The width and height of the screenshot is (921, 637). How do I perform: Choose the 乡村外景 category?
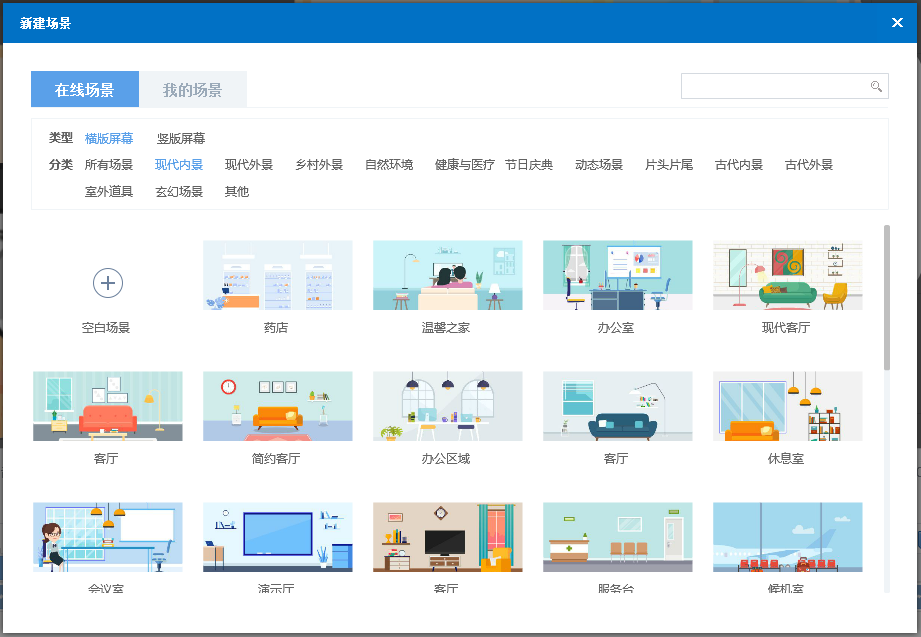coord(319,165)
